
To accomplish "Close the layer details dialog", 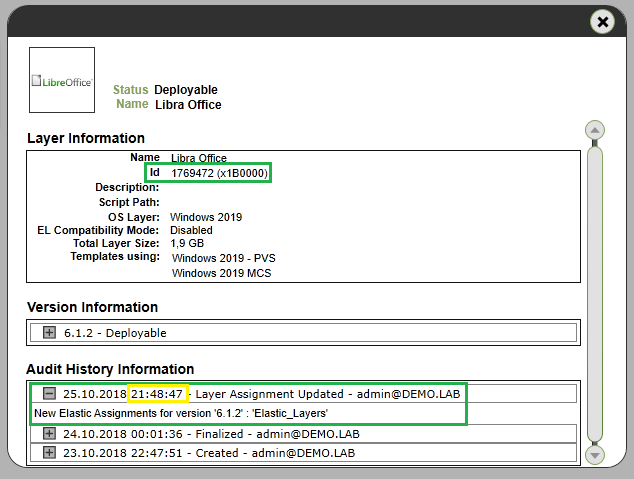I will point(602,22).
